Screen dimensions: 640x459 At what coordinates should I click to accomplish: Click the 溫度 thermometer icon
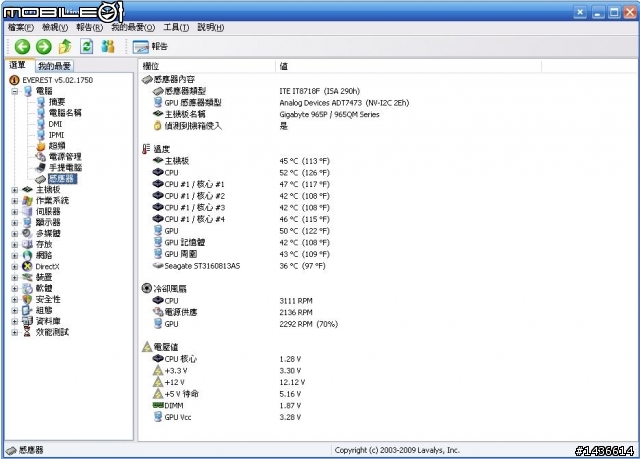point(146,149)
